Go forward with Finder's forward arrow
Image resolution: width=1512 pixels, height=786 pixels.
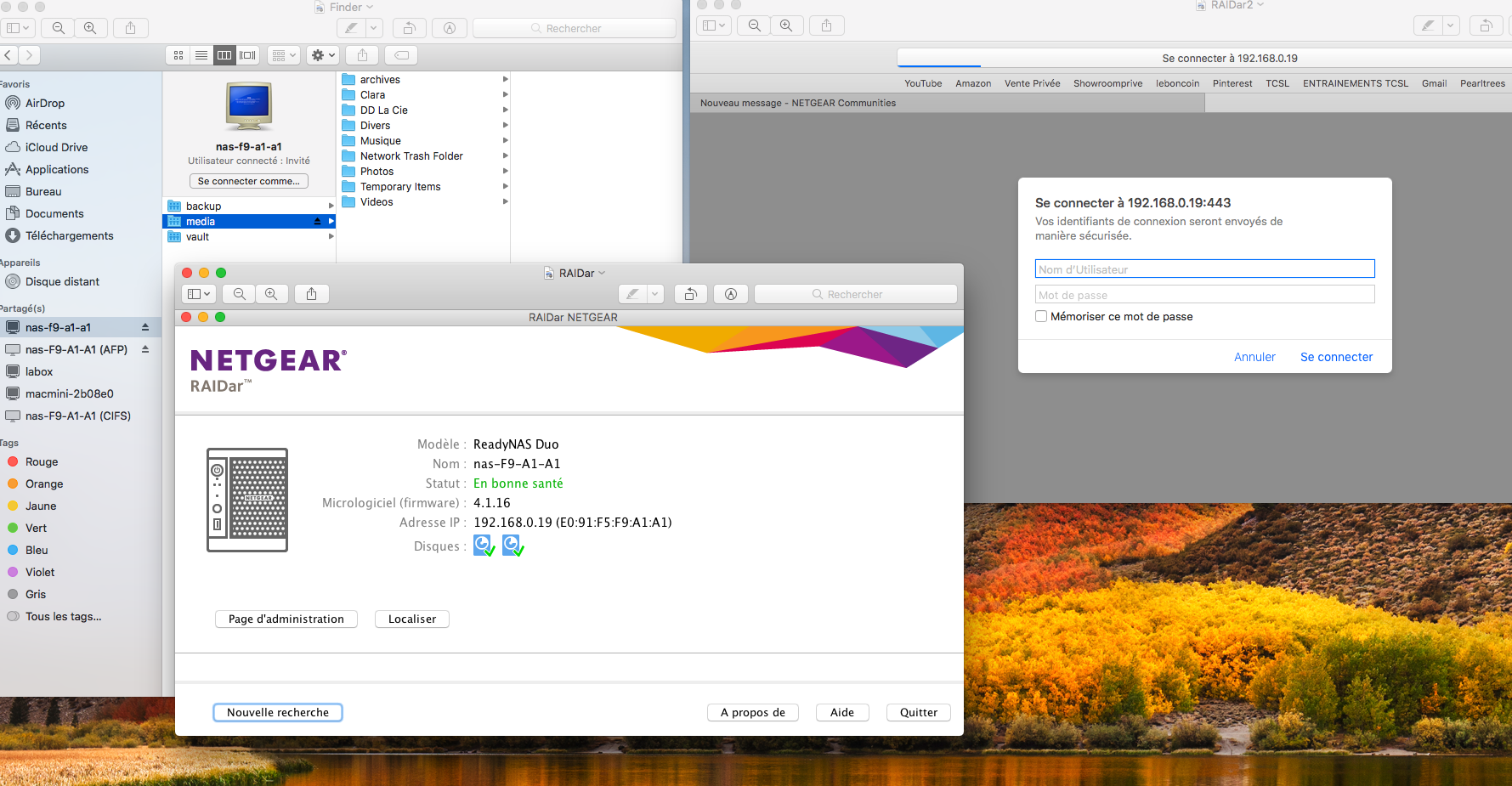(x=29, y=55)
